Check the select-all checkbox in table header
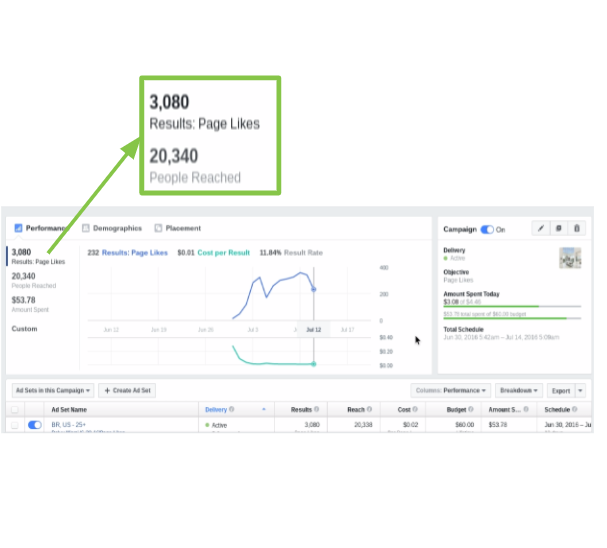This screenshot has height=548, width=607. 15,409
